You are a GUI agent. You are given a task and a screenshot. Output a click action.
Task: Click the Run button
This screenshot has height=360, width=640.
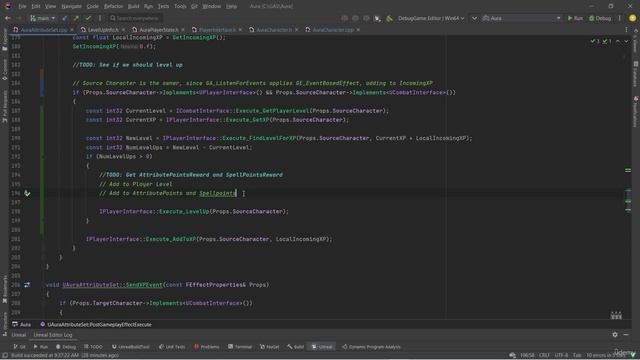tap(575, 18)
